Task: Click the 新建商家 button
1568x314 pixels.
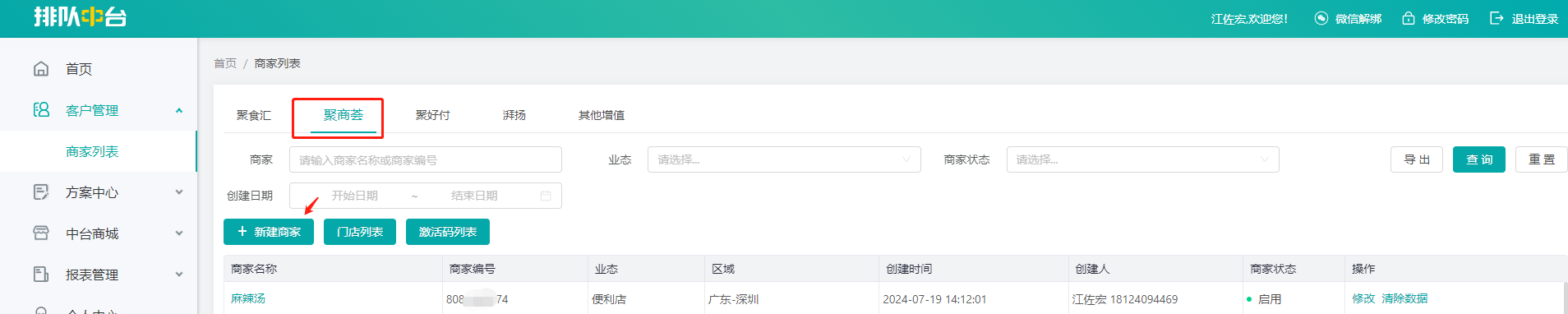Action: click(269, 232)
